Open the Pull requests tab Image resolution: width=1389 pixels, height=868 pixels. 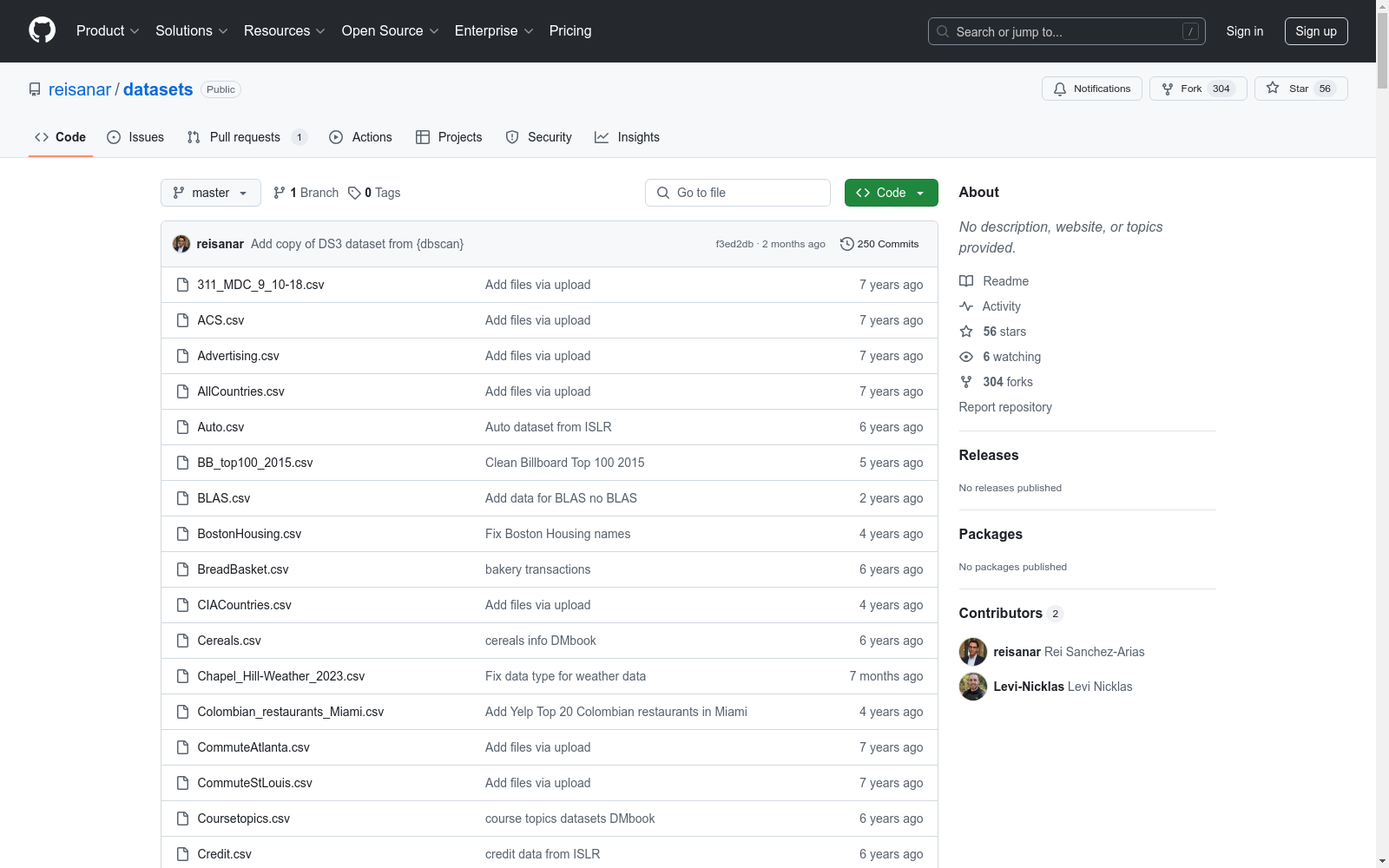coord(247,137)
